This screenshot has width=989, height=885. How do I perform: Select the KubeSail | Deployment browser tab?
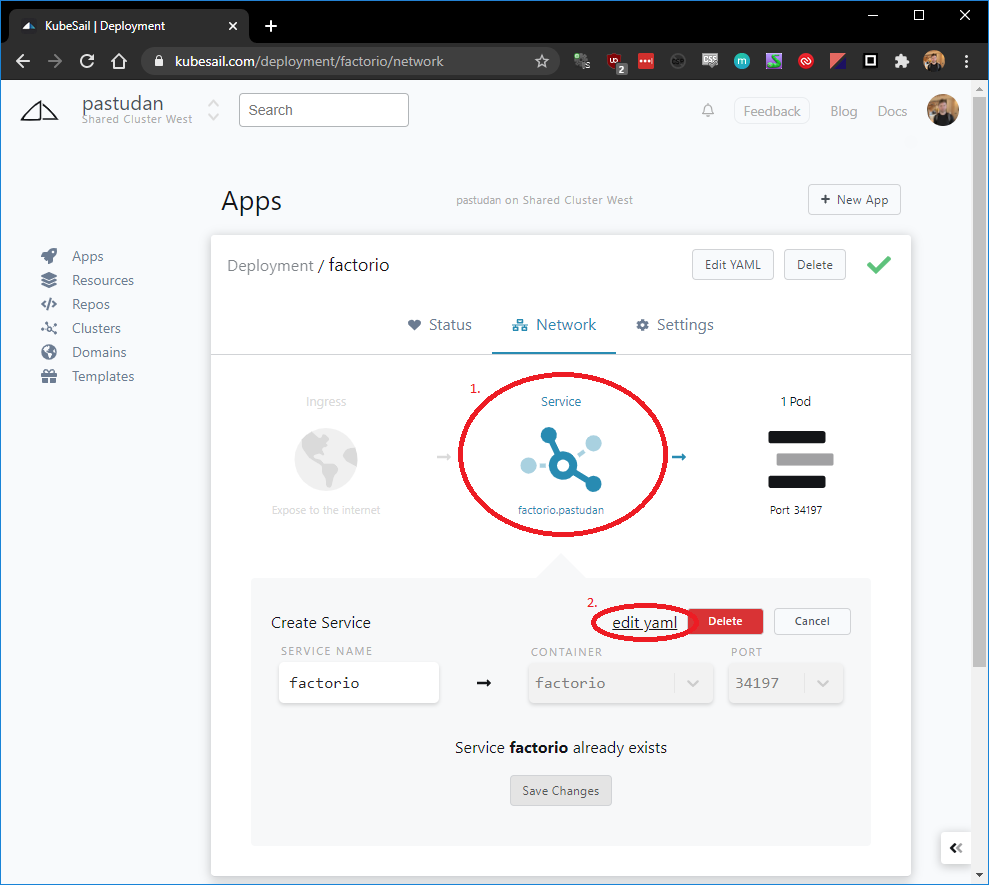[x=129, y=26]
